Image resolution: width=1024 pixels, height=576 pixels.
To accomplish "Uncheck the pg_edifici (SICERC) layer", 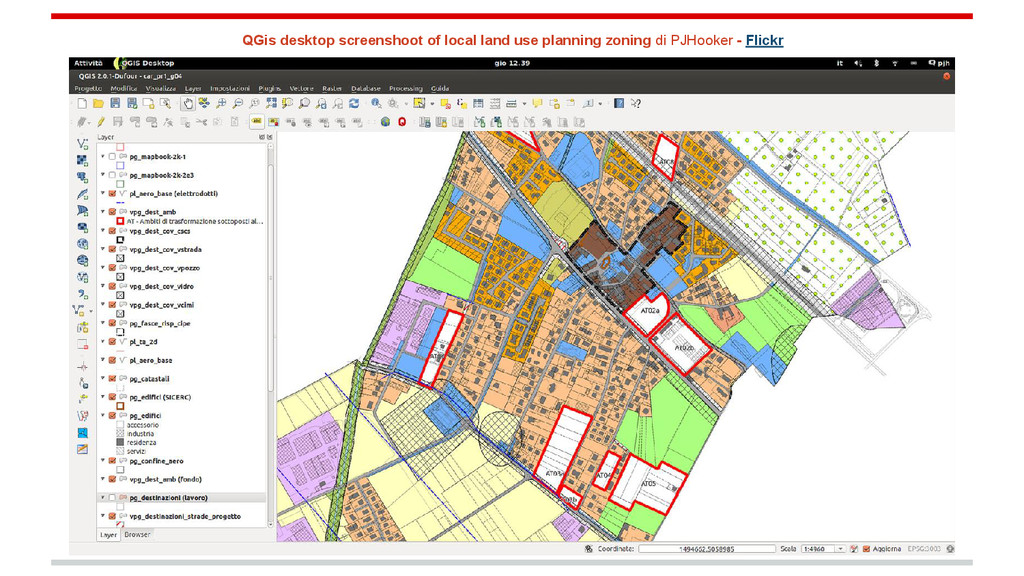I will coord(112,396).
